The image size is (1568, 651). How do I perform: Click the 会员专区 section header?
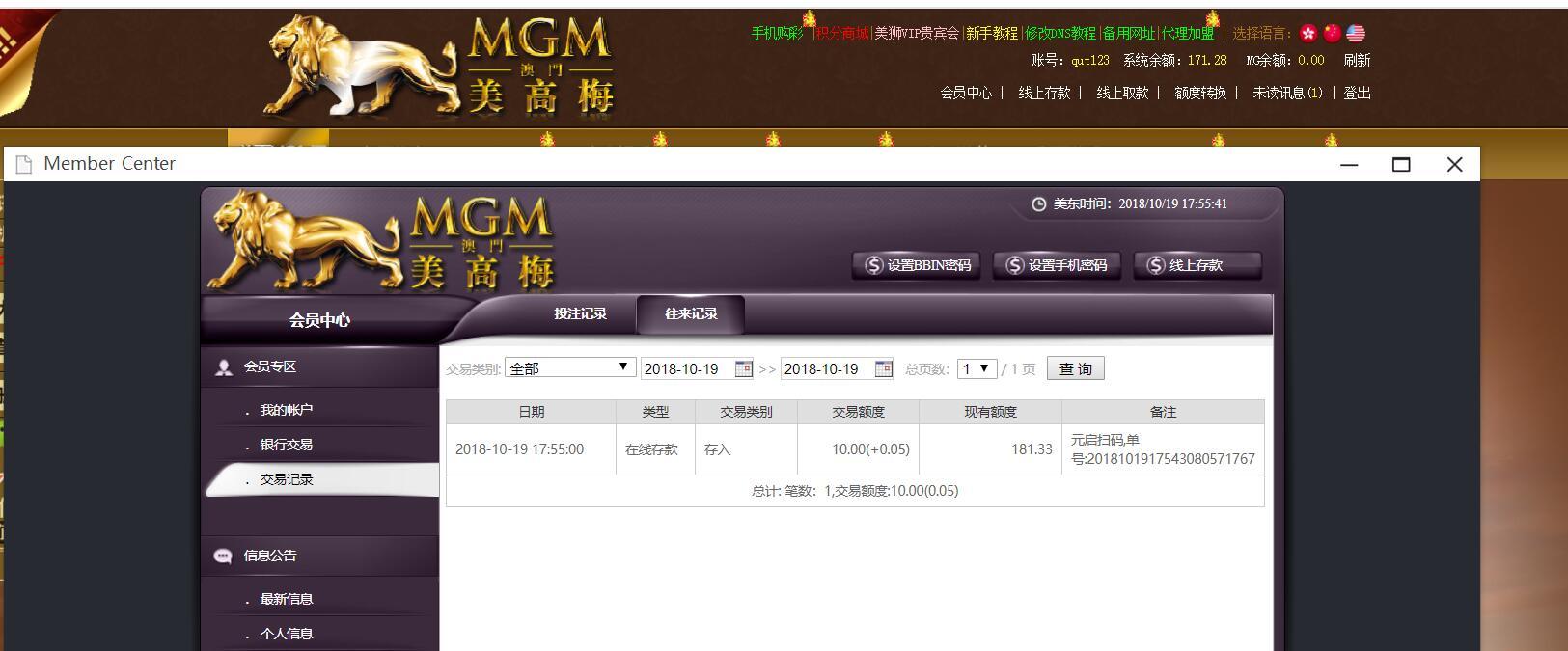[x=319, y=366]
